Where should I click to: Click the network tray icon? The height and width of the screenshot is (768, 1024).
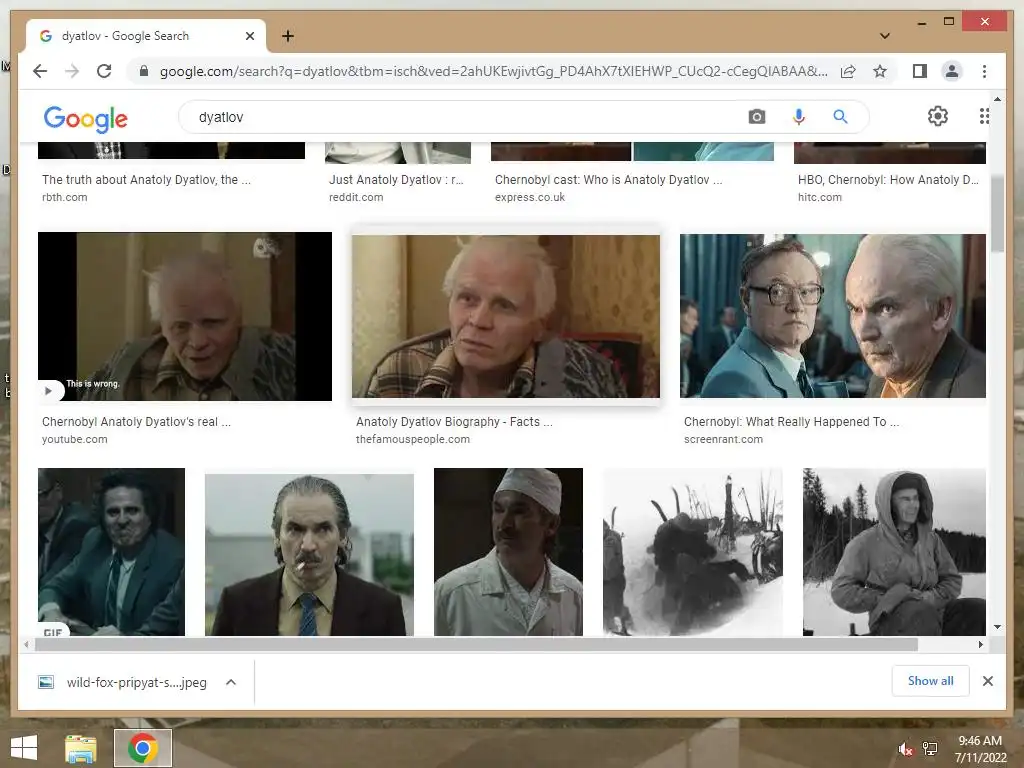point(930,749)
